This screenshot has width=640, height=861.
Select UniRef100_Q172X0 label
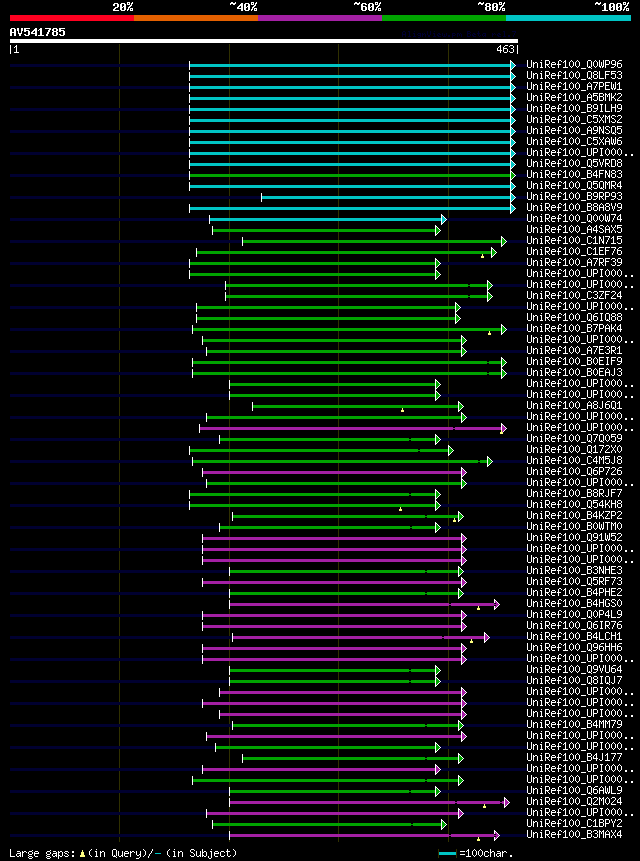click(574, 449)
